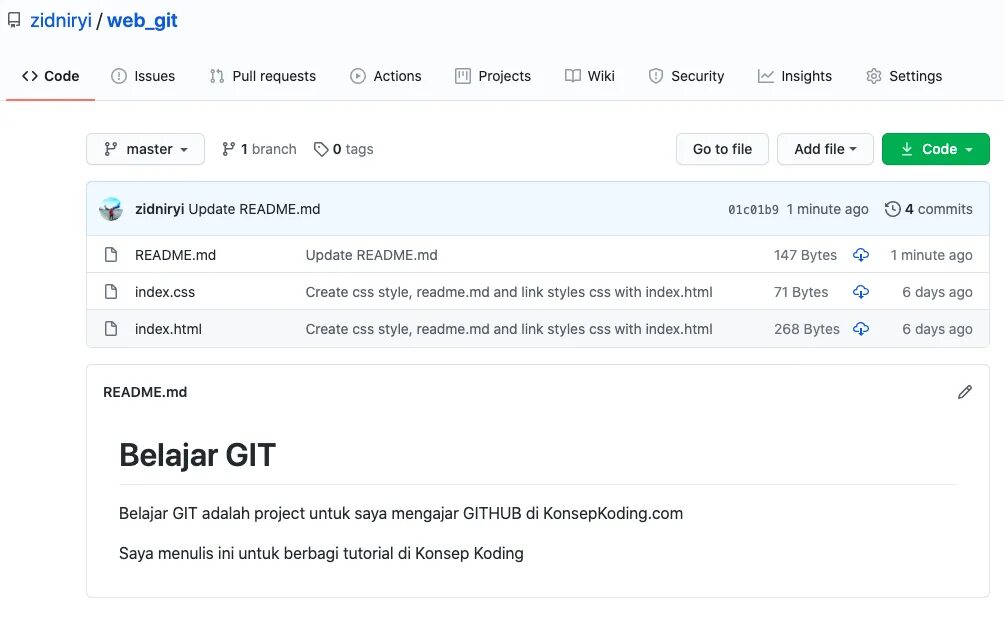
Task: Download index.css via the cloud icon
Action: pos(861,292)
